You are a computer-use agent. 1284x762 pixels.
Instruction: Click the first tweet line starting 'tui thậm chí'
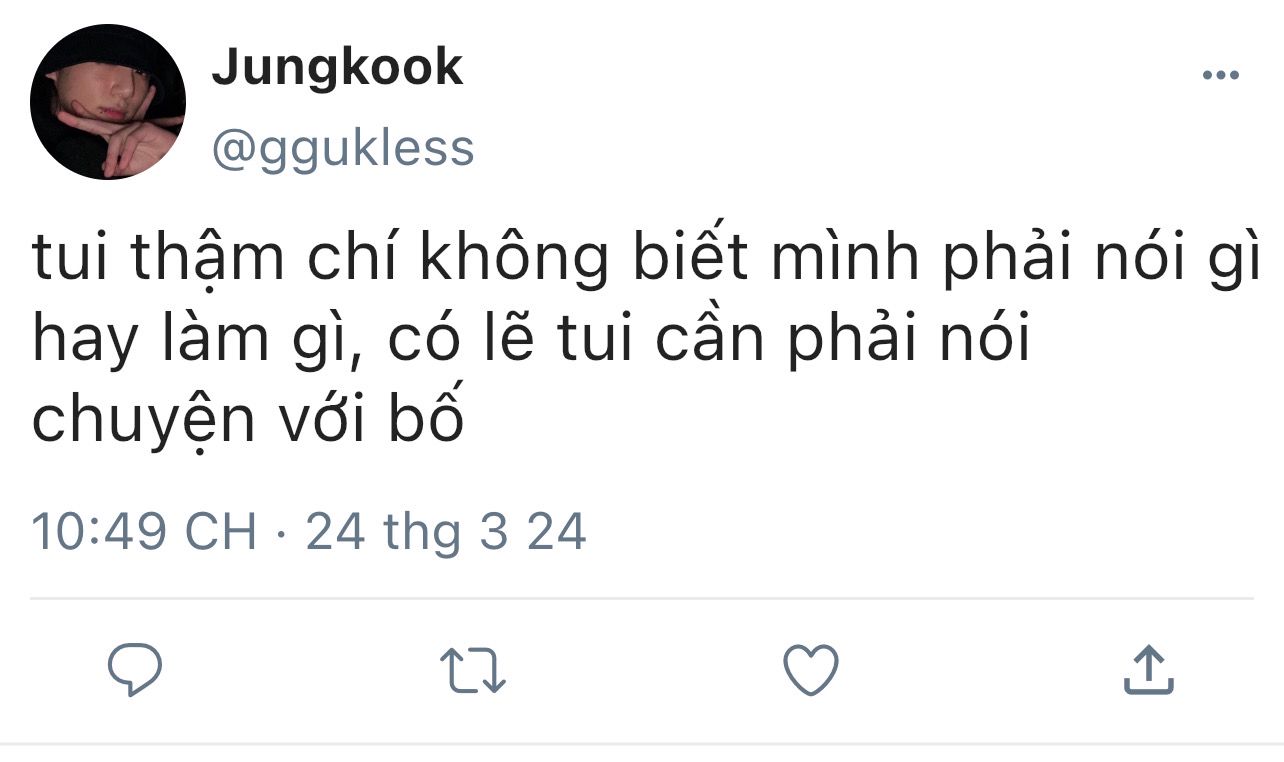(647, 258)
